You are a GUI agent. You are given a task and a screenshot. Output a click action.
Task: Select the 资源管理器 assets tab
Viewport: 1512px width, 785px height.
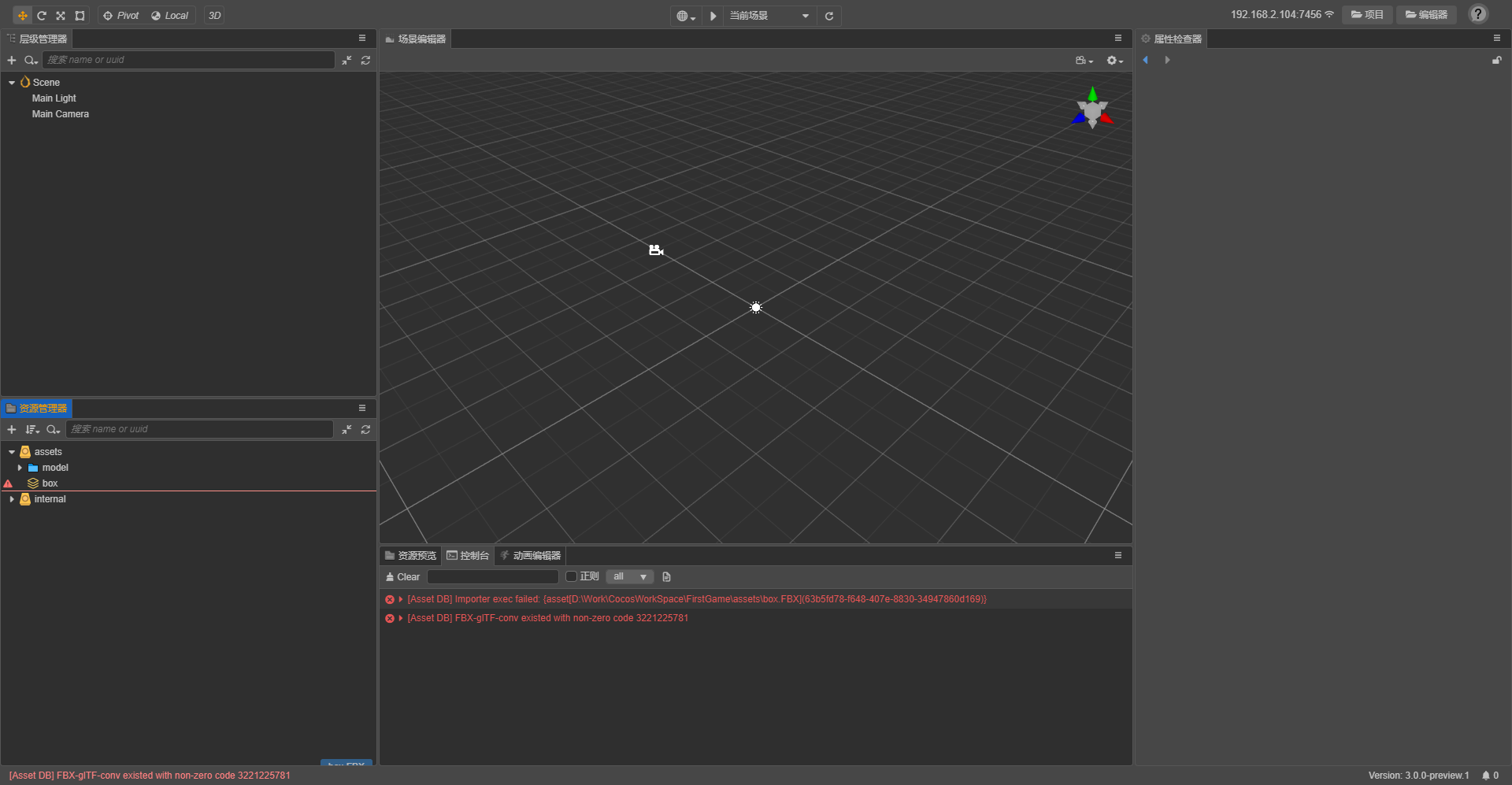pyautogui.click(x=37, y=409)
